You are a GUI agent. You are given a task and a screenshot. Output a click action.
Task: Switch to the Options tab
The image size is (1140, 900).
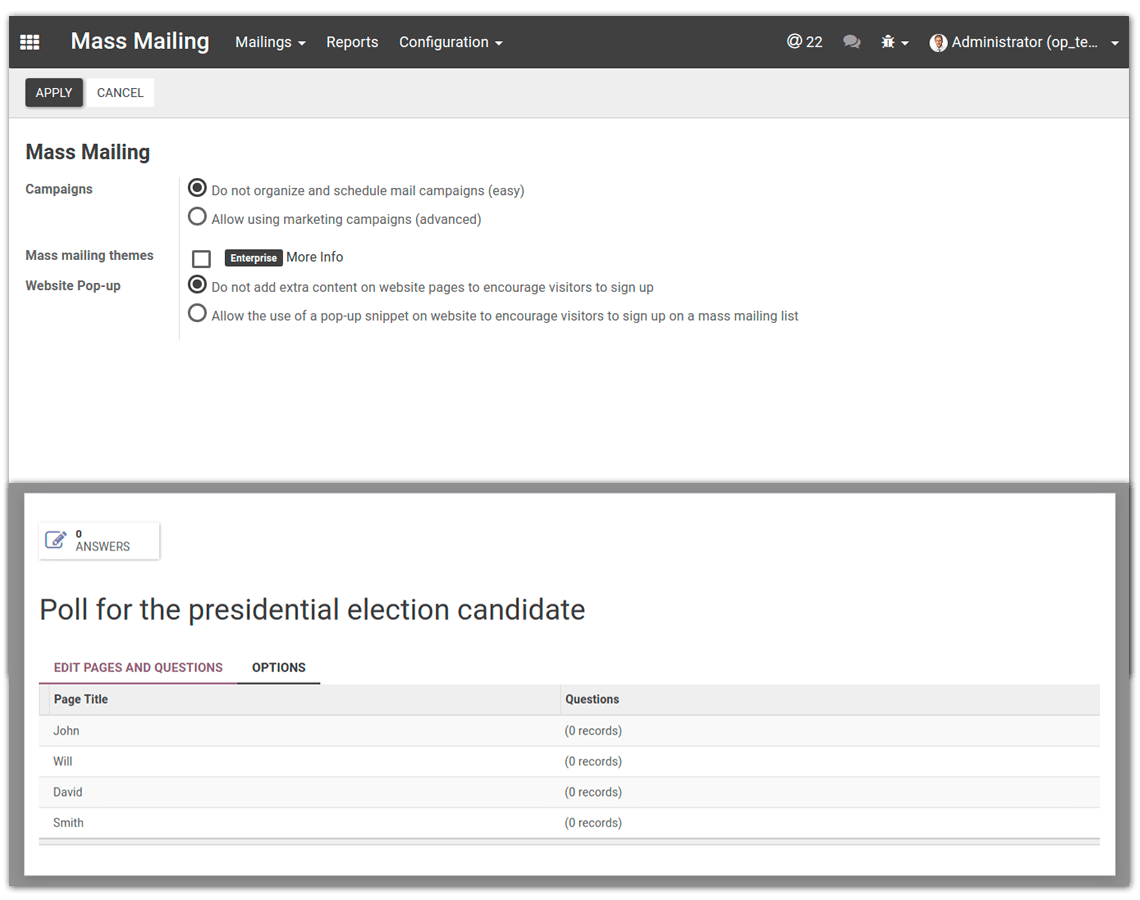(x=278, y=667)
